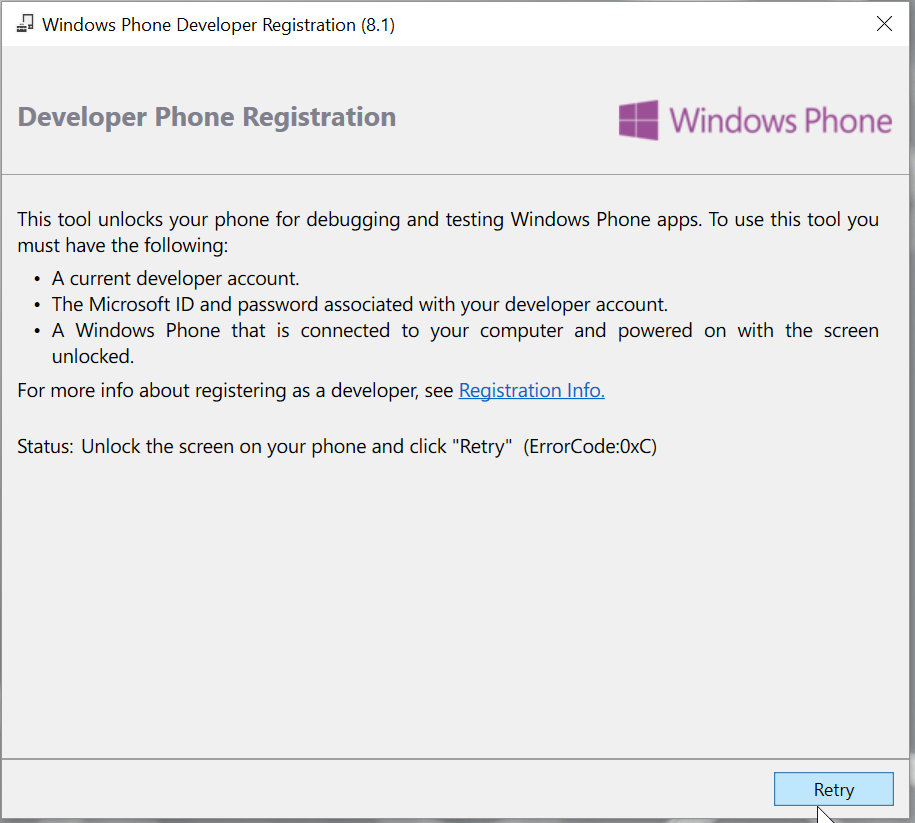
Task: Click the window title 'Windows Phone Developer Registration (8.1)'
Action: point(218,25)
